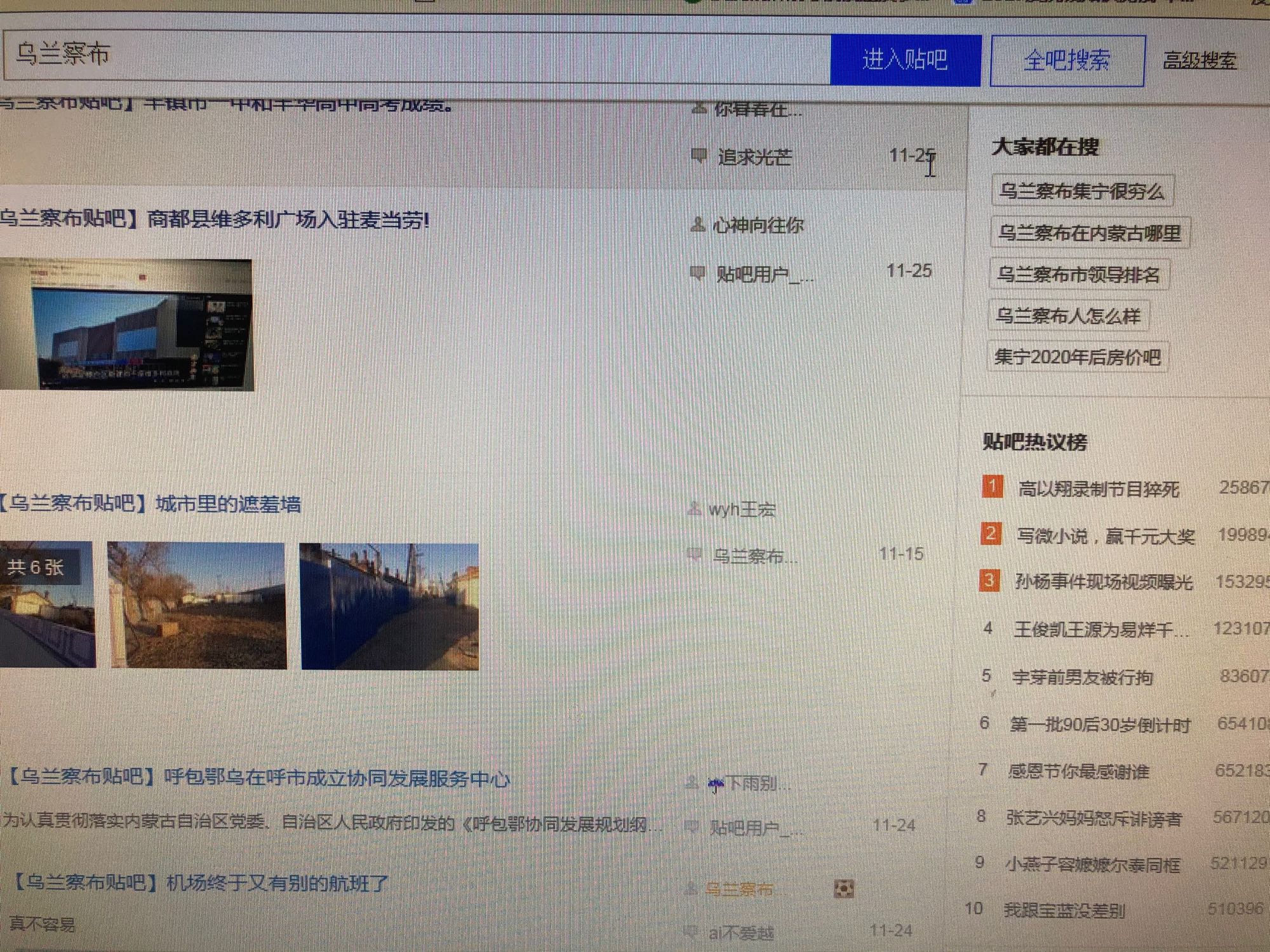Click the soccer ball badge next to 乌兰察布

(x=843, y=889)
